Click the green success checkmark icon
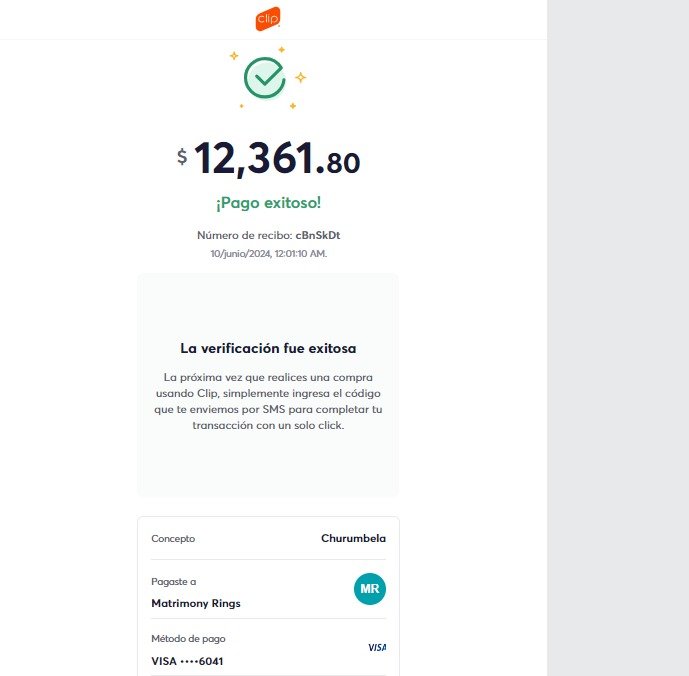 265,77
